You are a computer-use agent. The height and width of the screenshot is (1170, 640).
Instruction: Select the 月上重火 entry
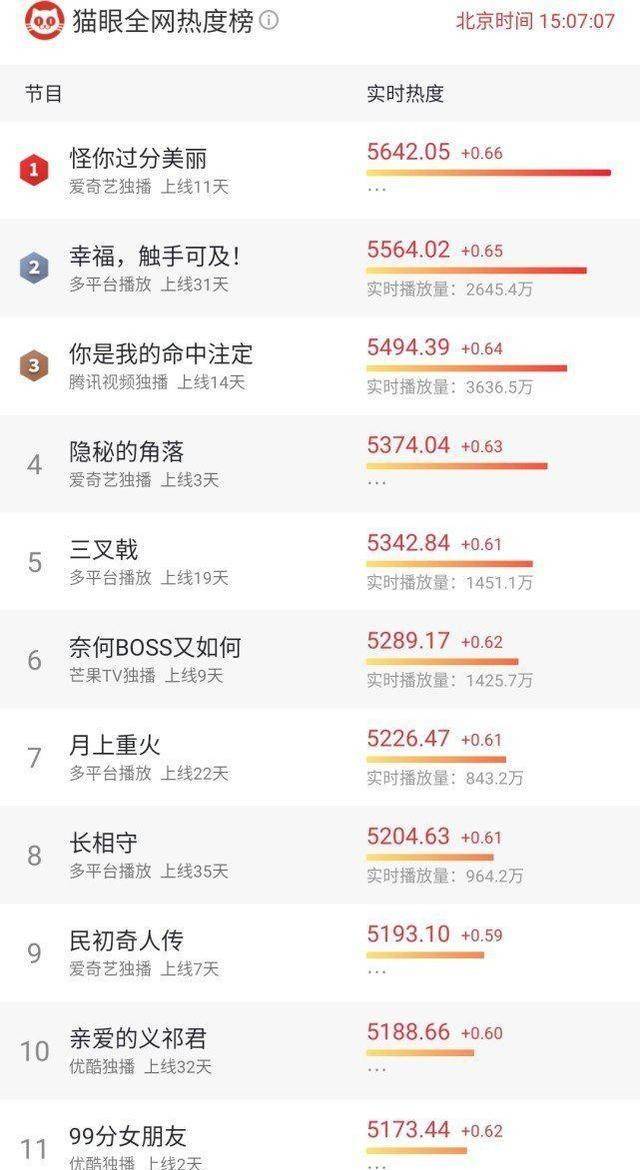[115, 746]
